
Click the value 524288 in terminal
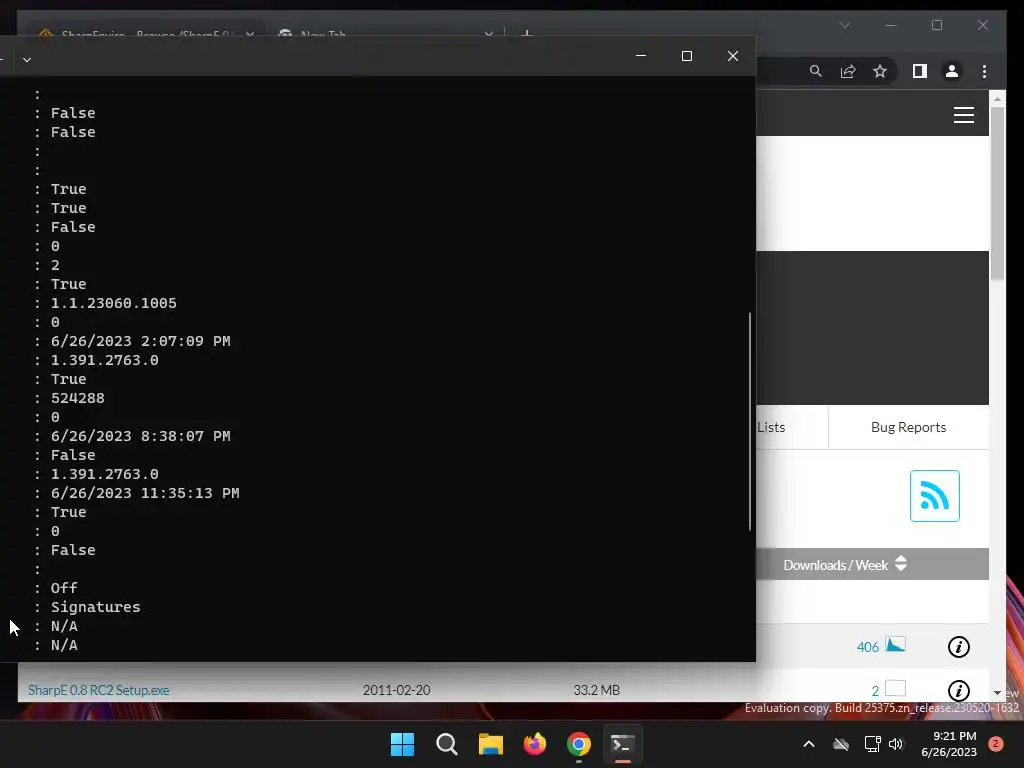(x=78, y=398)
